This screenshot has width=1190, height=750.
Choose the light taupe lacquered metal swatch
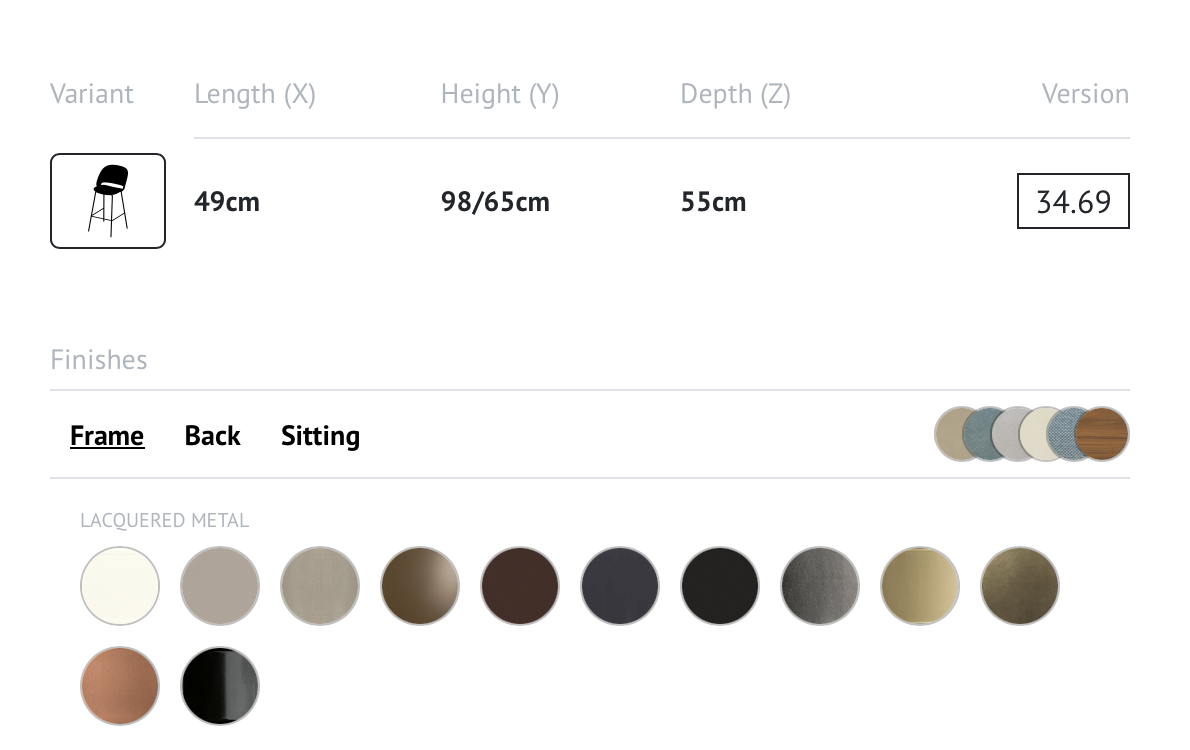220,586
